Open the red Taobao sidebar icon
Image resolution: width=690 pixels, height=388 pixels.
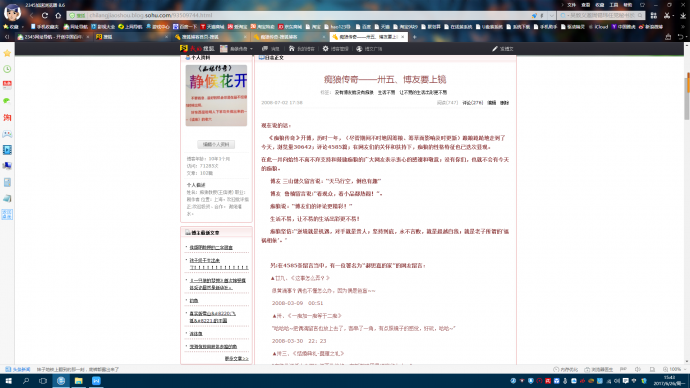(7, 117)
